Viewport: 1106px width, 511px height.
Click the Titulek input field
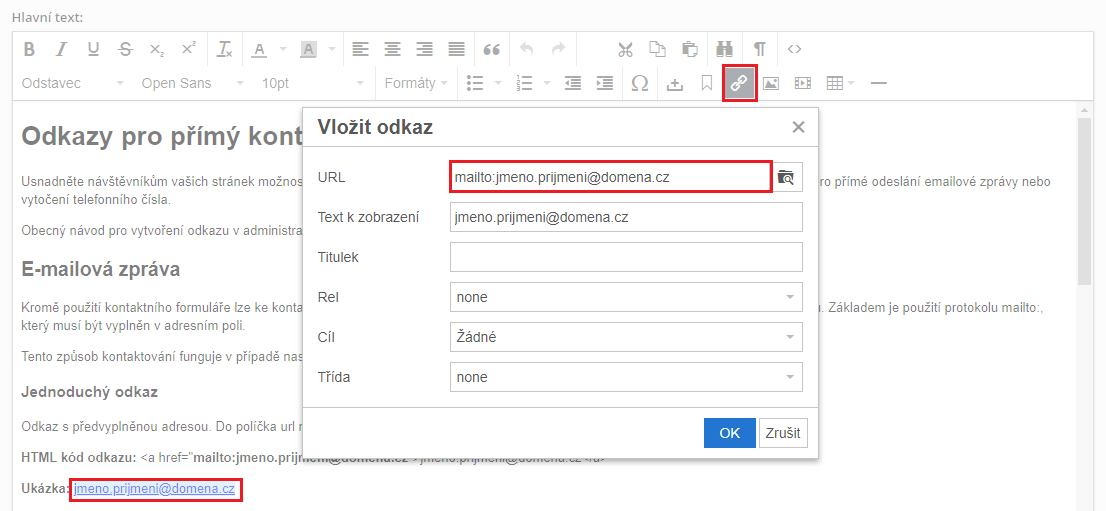point(626,257)
